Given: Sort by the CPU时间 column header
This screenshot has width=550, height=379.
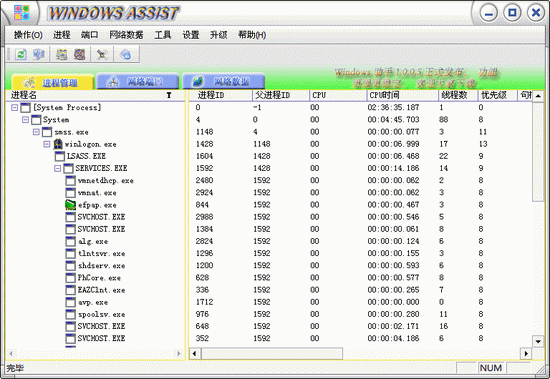Looking at the screenshot, I should click(x=402, y=95).
